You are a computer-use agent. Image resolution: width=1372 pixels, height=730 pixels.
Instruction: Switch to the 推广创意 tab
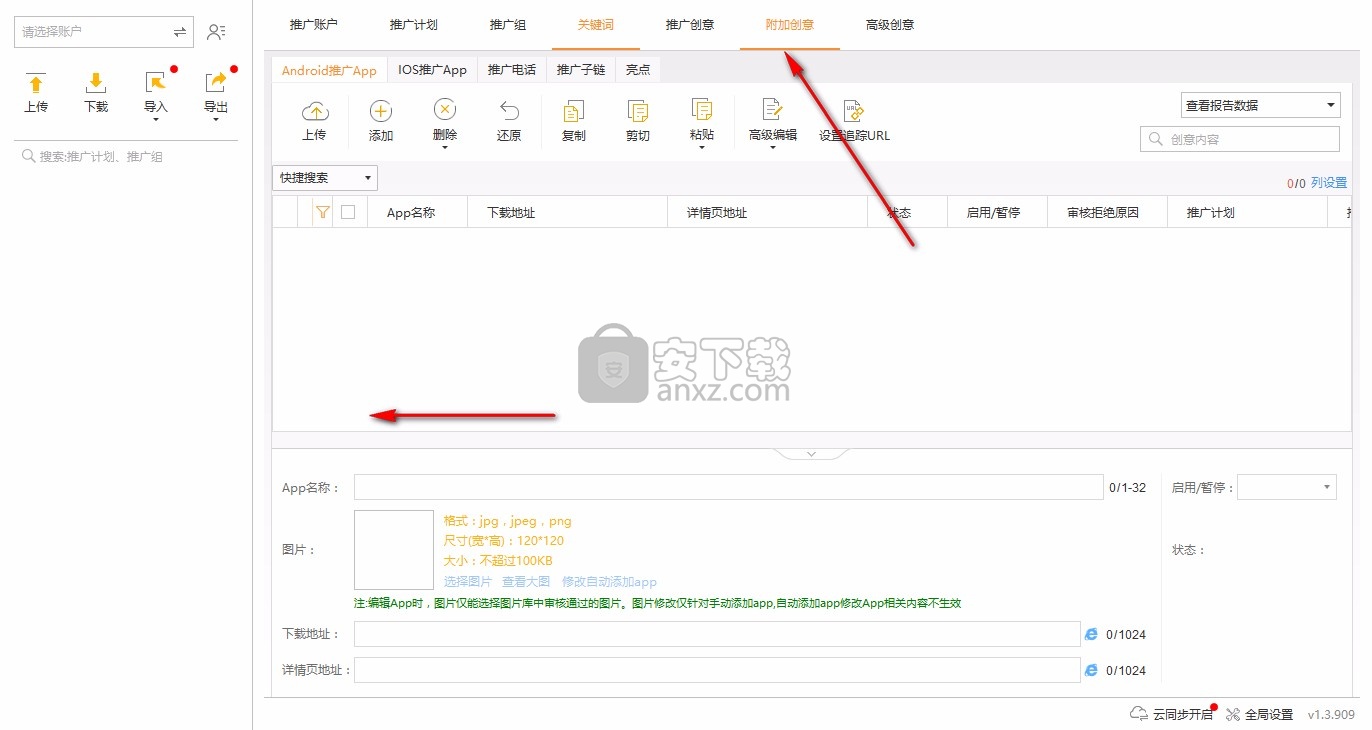[690, 25]
